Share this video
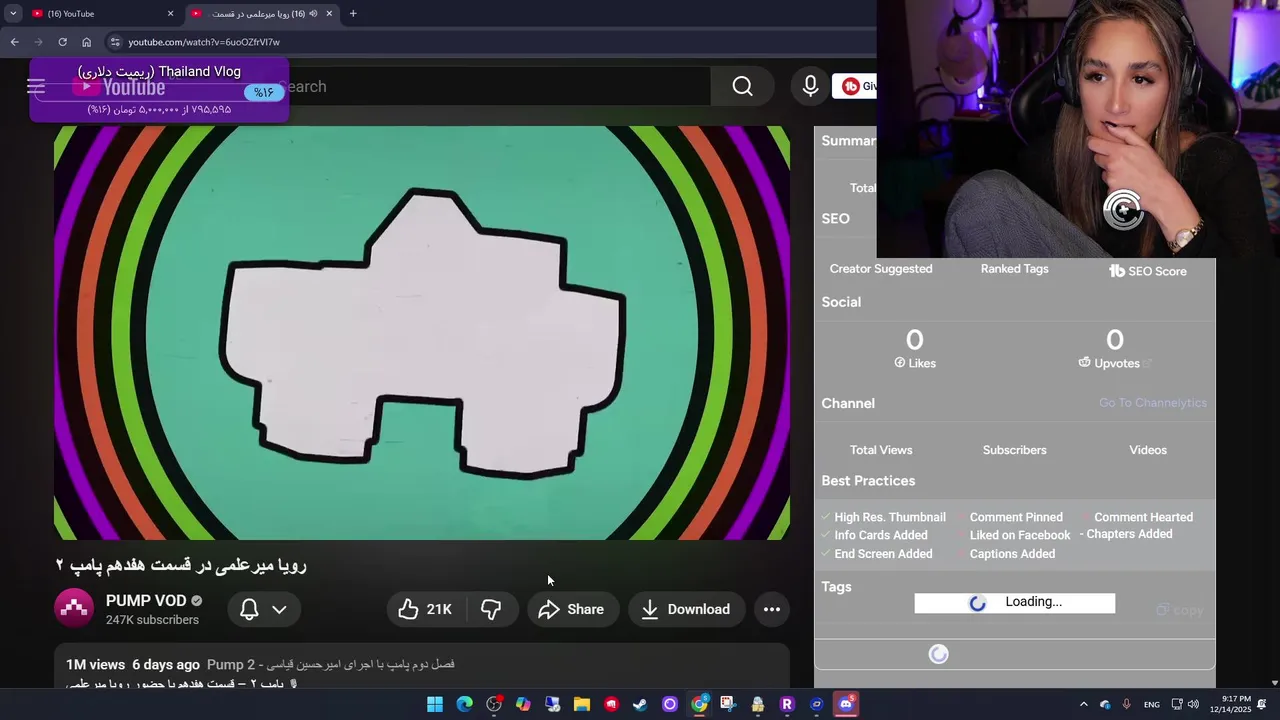 coord(572,609)
